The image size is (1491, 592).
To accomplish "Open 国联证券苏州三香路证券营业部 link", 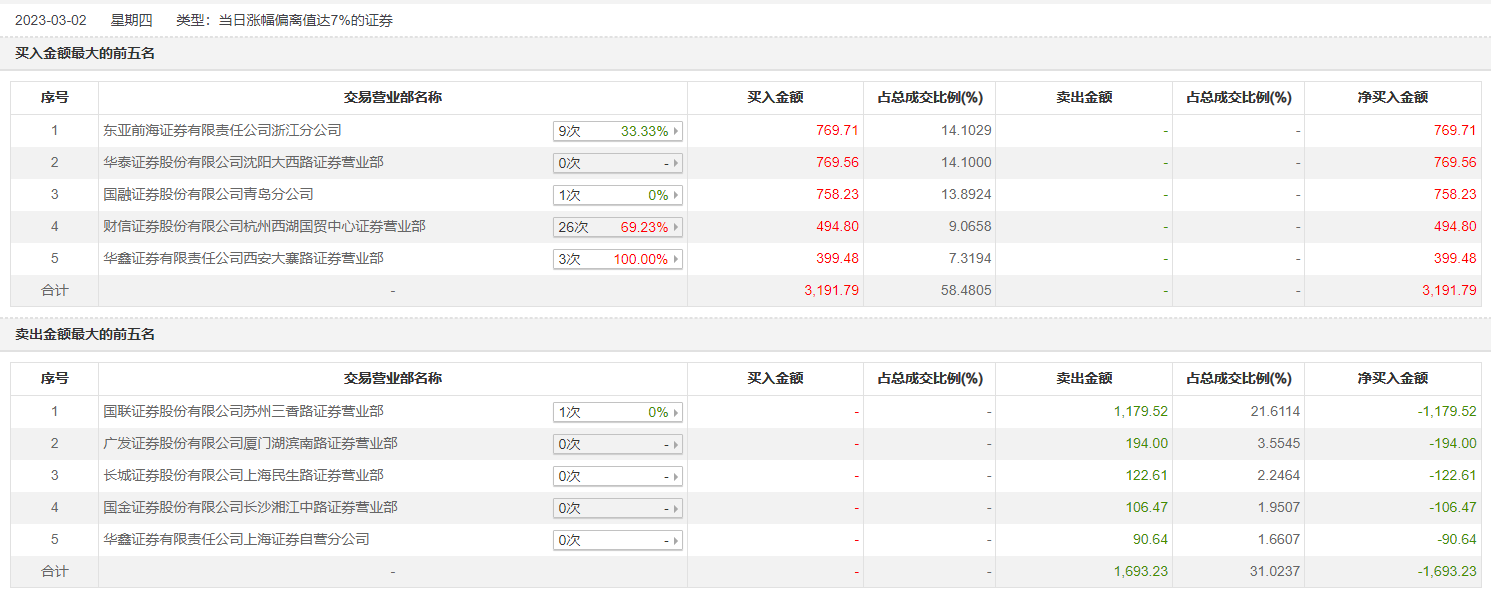I will 244,411.
